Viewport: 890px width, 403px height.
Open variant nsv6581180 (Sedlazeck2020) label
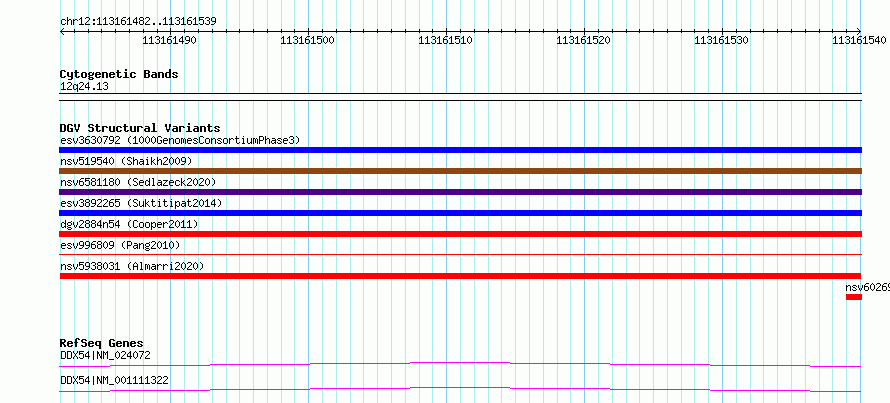click(138, 182)
